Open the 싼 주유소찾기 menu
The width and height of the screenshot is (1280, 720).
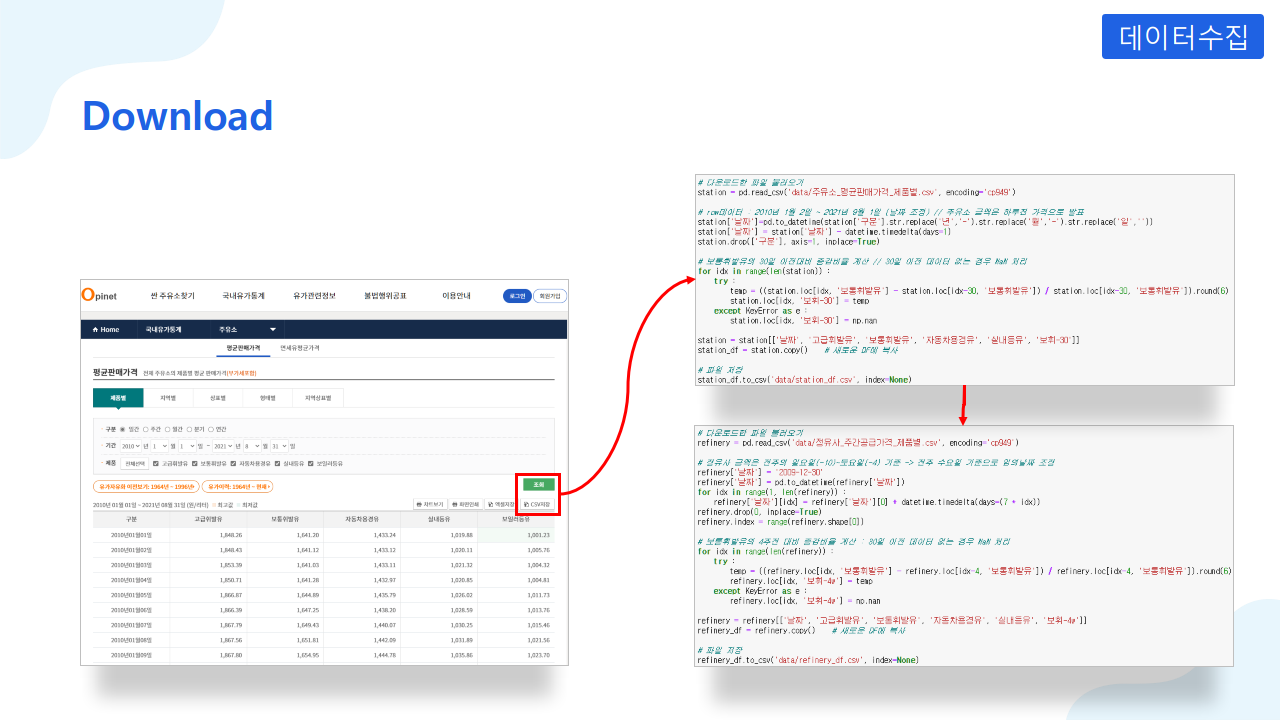point(172,296)
